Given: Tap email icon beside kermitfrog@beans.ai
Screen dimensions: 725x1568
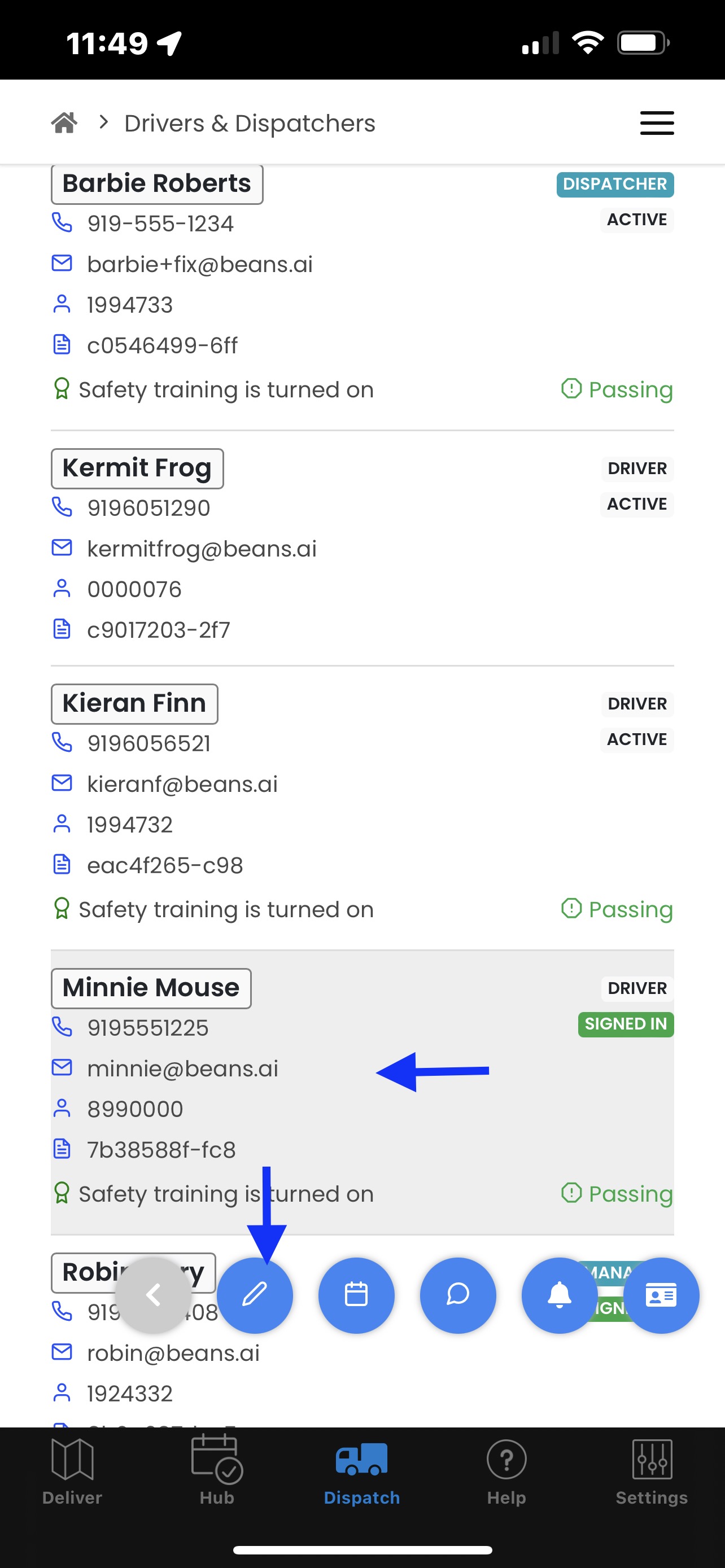Looking at the screenshot, I should [x=62, y=548].
